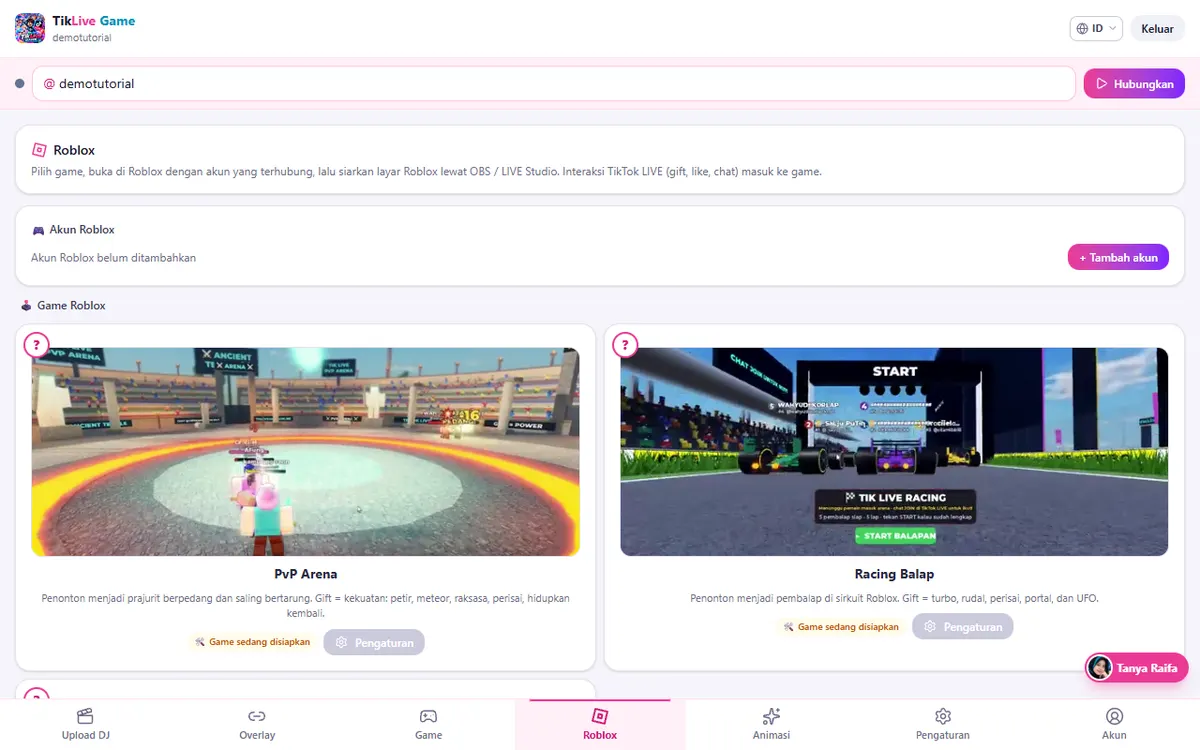Click the PvP Arena game thumbnail
The image size is (1200, 750).
click(x=306, y=452)
